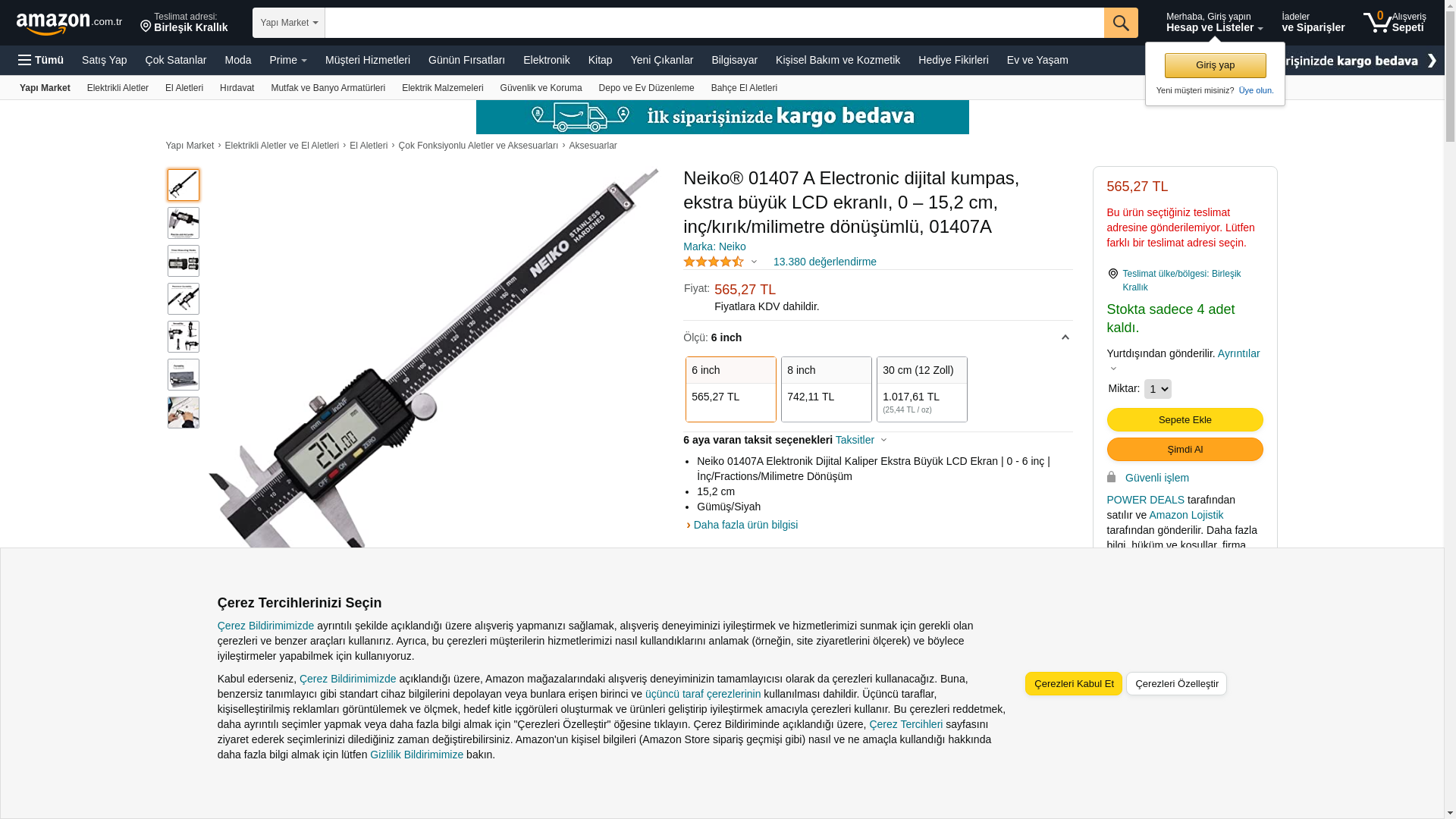Open the Elektronik nav menu item
The height and width of the screenshot is (819, 1456).
click(546, 60)
